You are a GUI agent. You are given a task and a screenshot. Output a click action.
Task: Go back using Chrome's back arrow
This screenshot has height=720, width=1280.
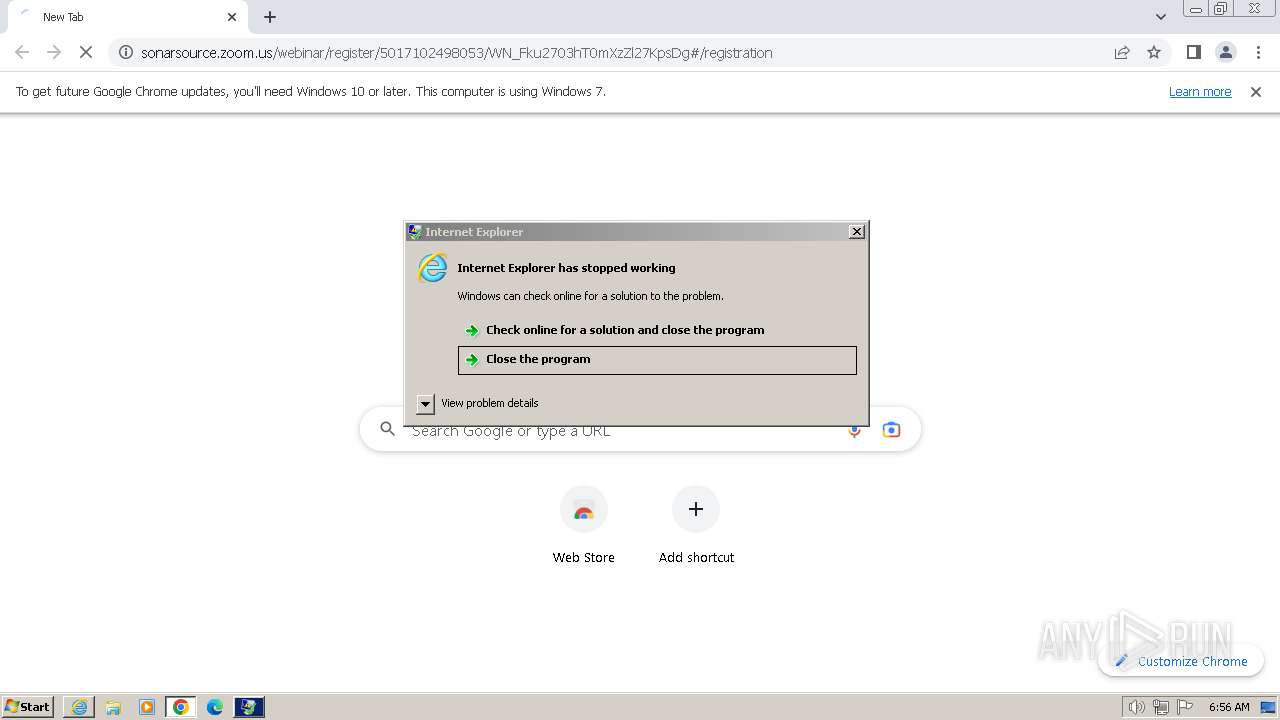tap(22, 52)
